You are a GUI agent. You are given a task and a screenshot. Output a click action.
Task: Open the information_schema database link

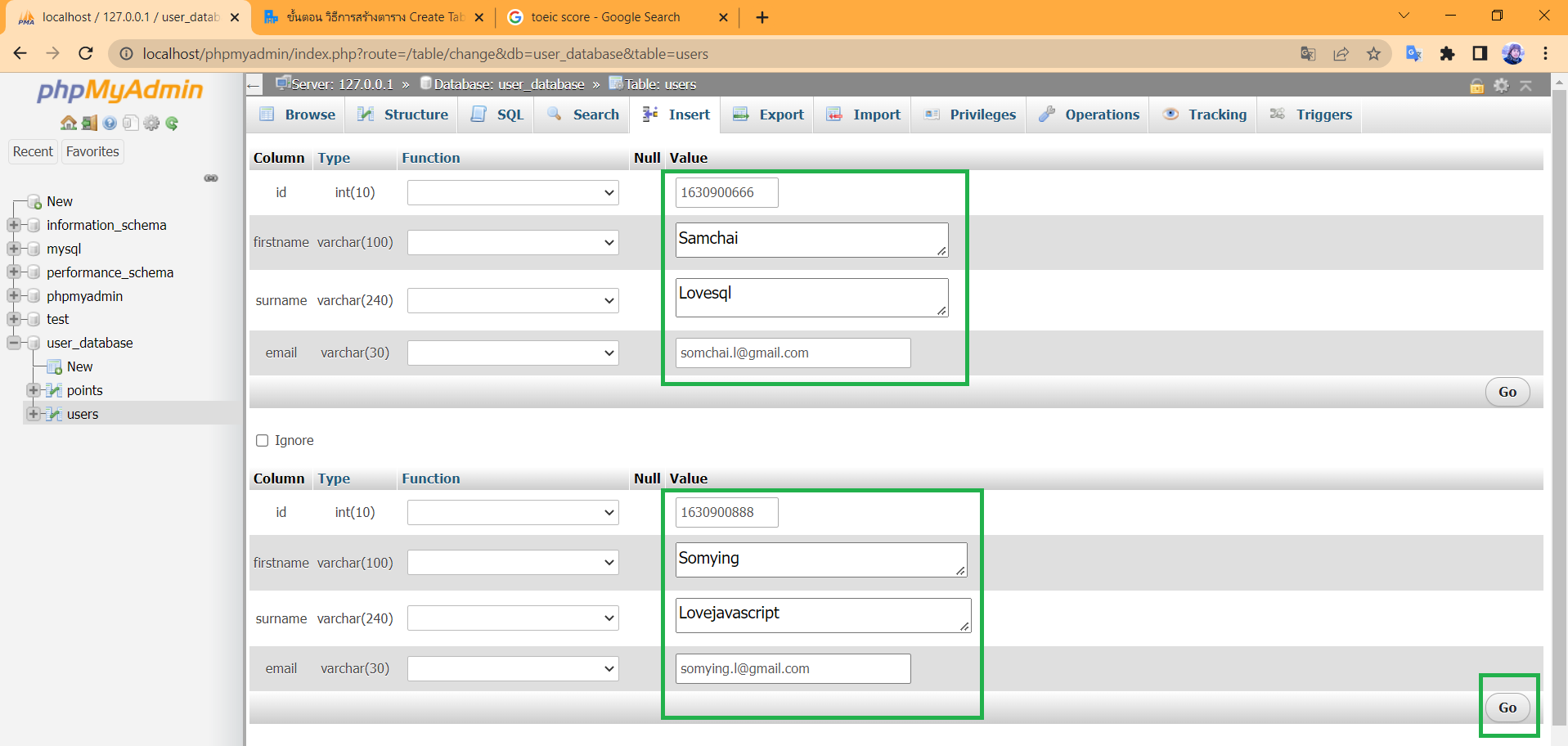[x=106, y=226]
